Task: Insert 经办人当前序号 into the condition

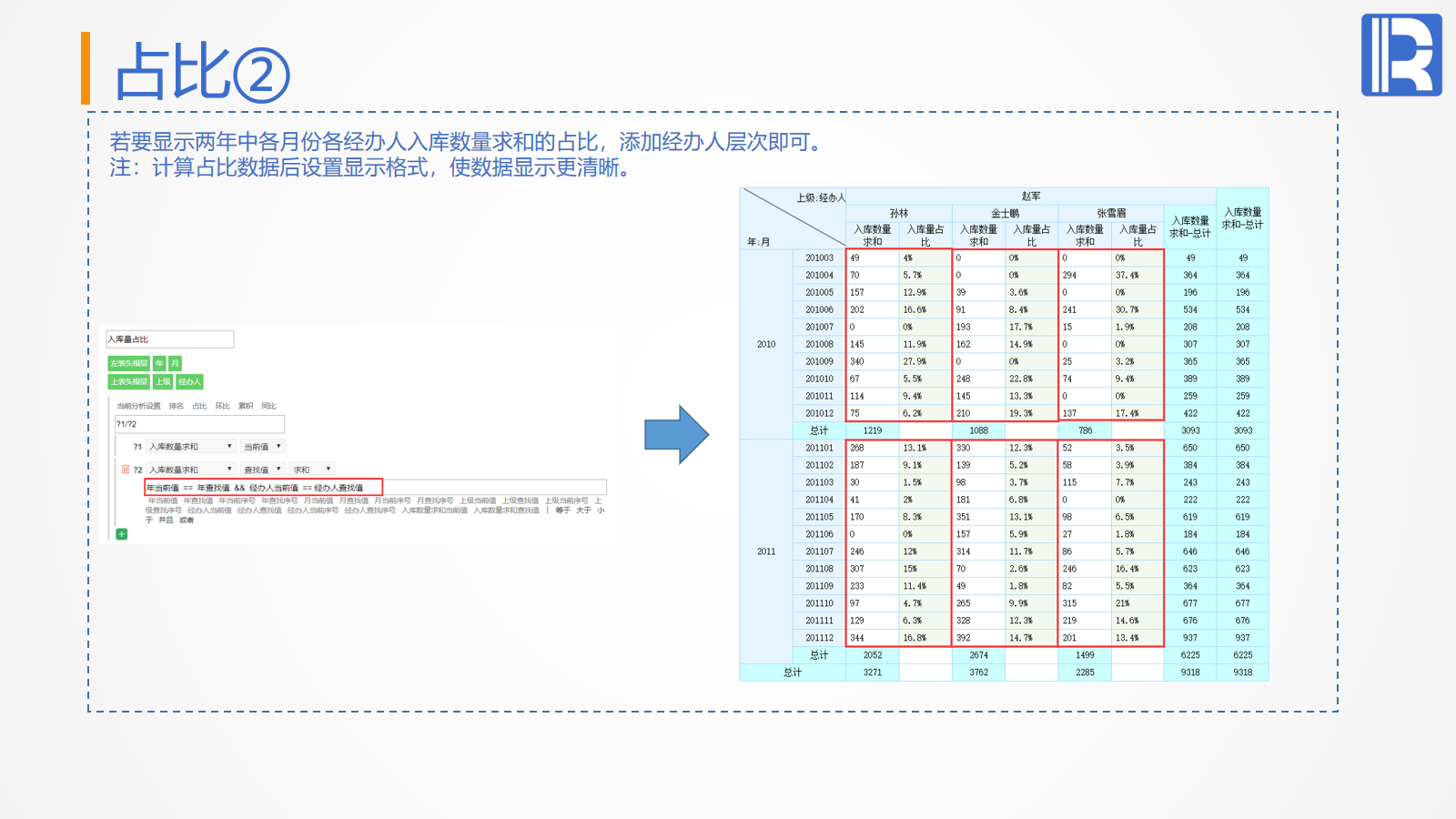Action: coord(313,511)
